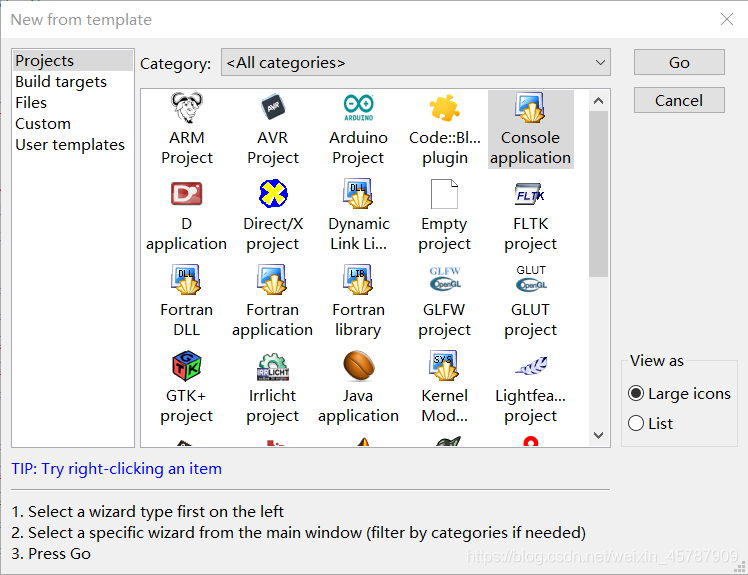748x575 pixels.
Task: Pick the GTK+ project cube icon
Action: click(187, 366)
